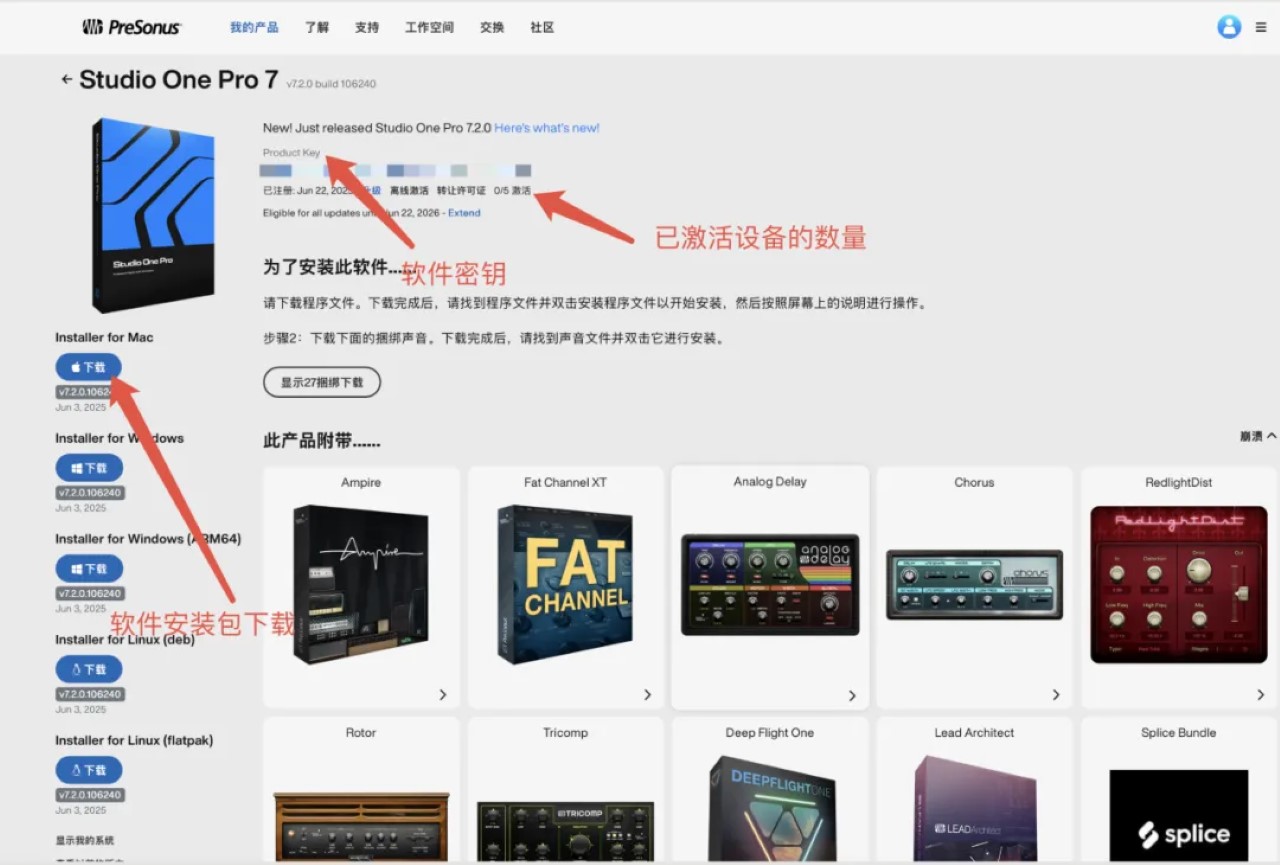Click the 0/5 激活 count
1280x865 pixels.
point(512,190)
